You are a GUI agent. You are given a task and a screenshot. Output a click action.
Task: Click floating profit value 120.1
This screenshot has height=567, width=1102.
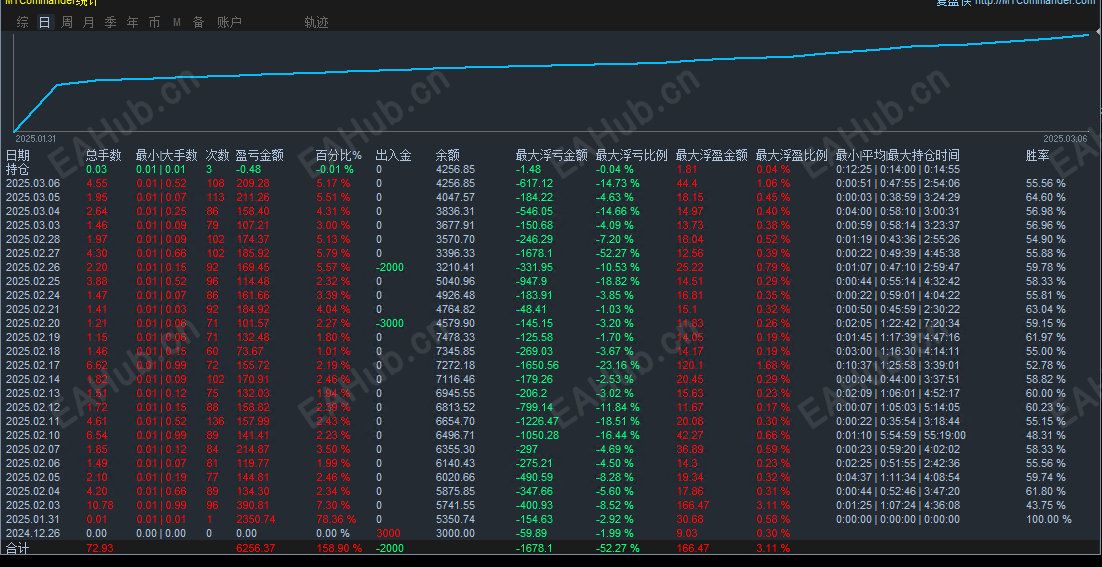(689, 365)
